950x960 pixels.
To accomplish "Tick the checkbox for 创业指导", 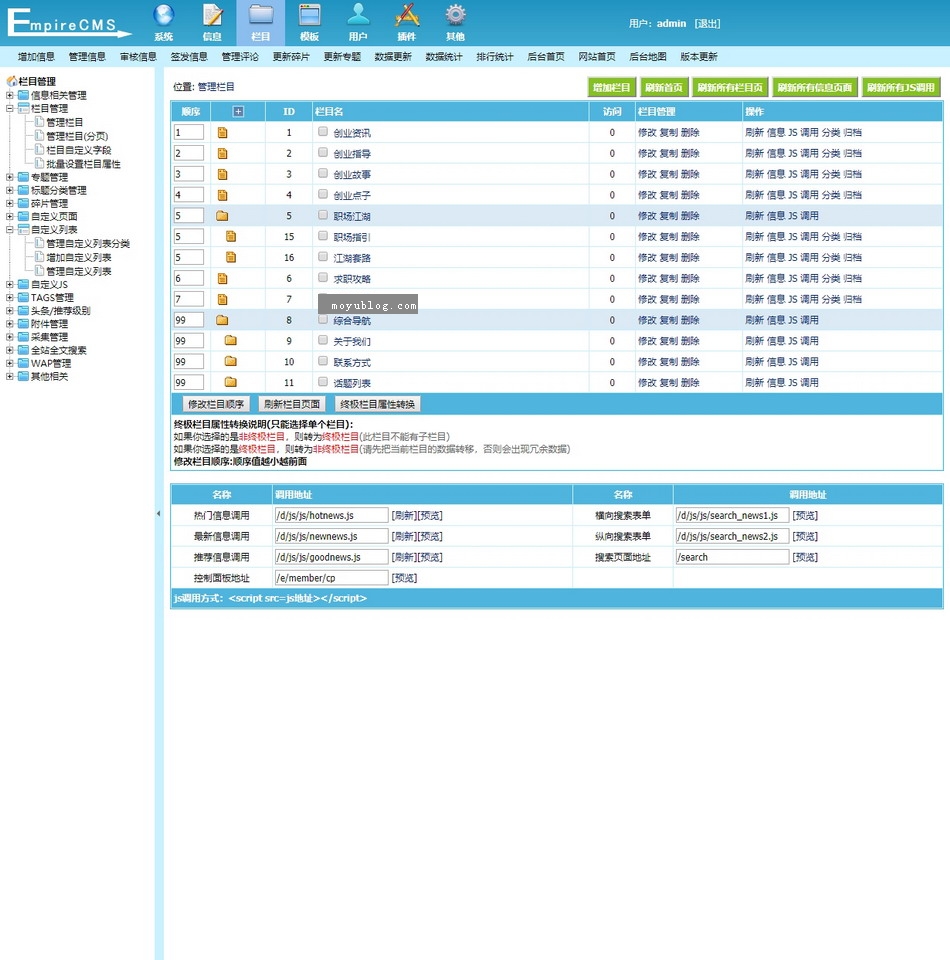I will pyautogui.click(x=323, y=152).
